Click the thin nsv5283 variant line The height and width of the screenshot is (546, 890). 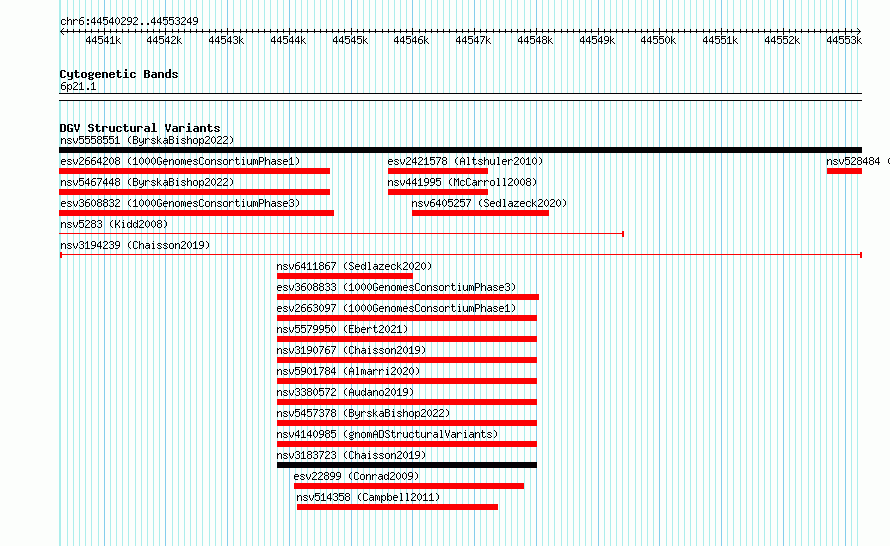(x=342, y=234)
